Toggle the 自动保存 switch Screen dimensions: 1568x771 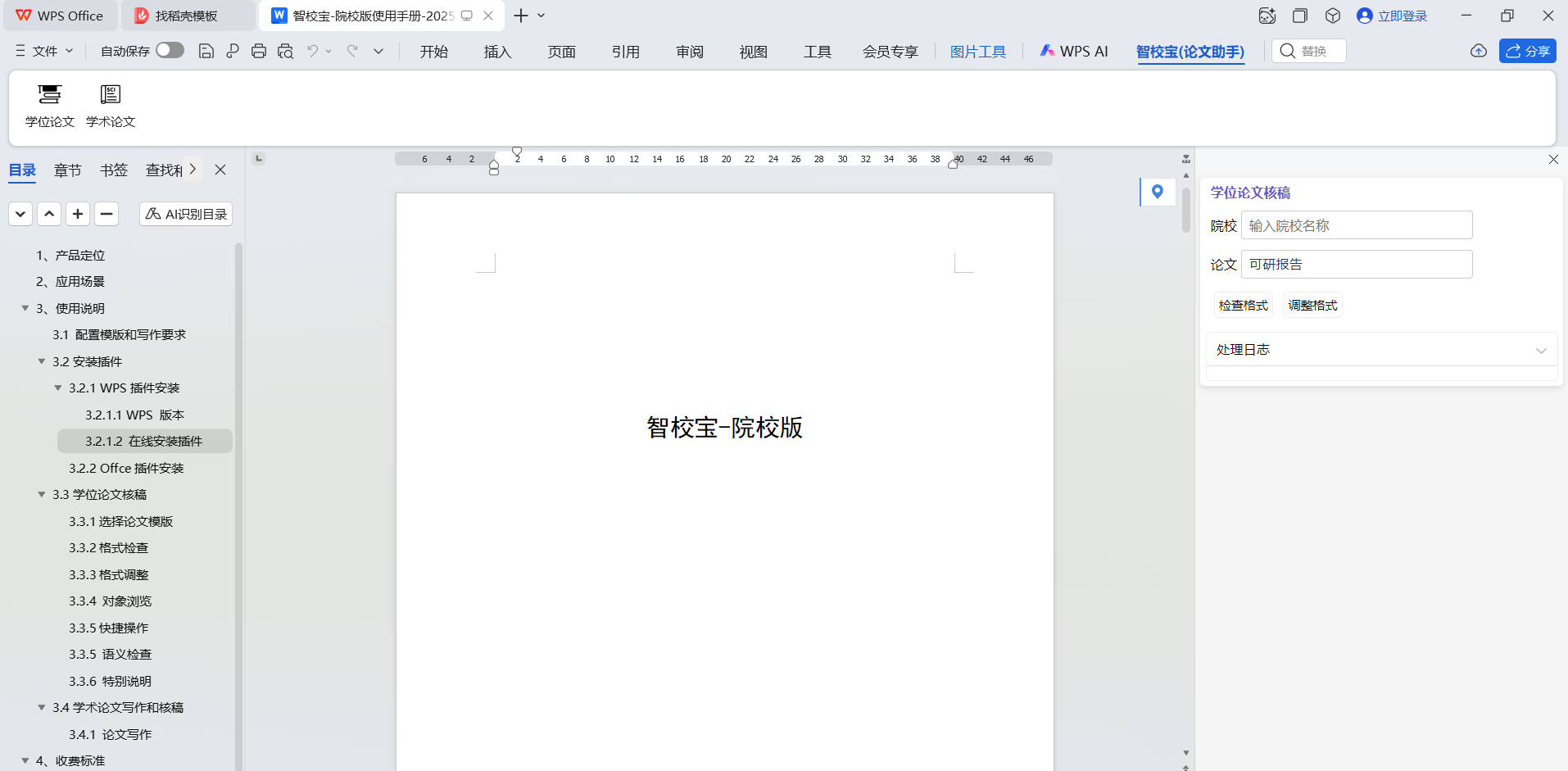tap(170, 51)
